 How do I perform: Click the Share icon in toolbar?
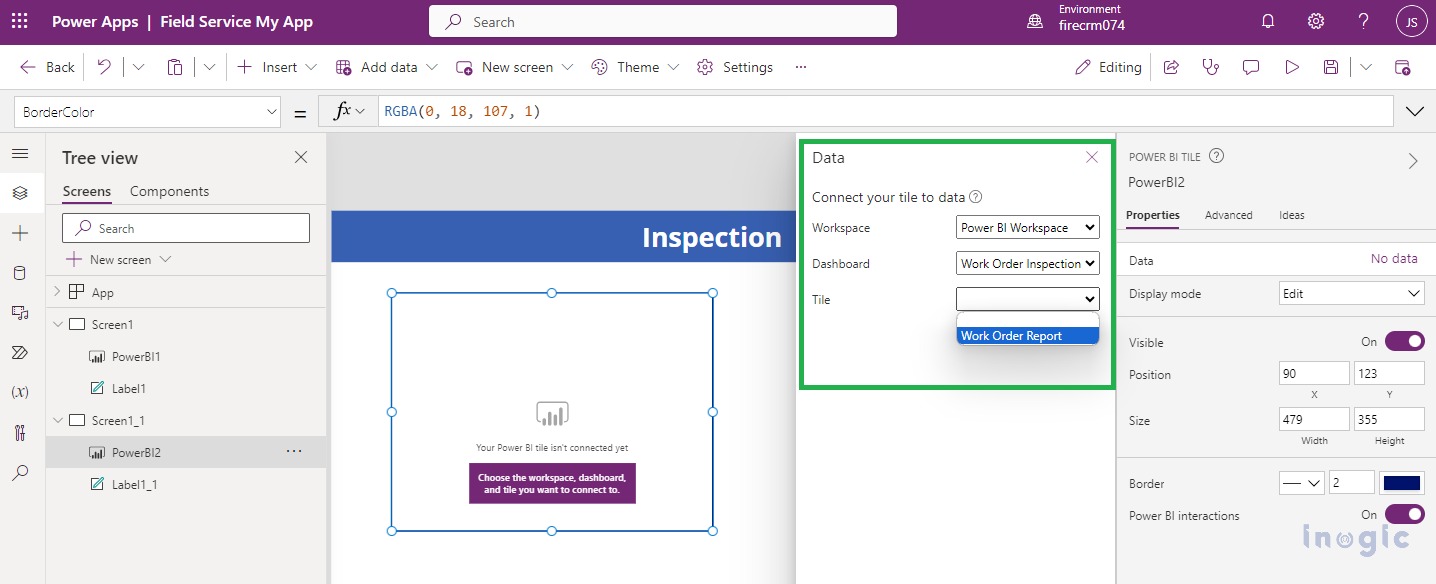[1171, 67]
